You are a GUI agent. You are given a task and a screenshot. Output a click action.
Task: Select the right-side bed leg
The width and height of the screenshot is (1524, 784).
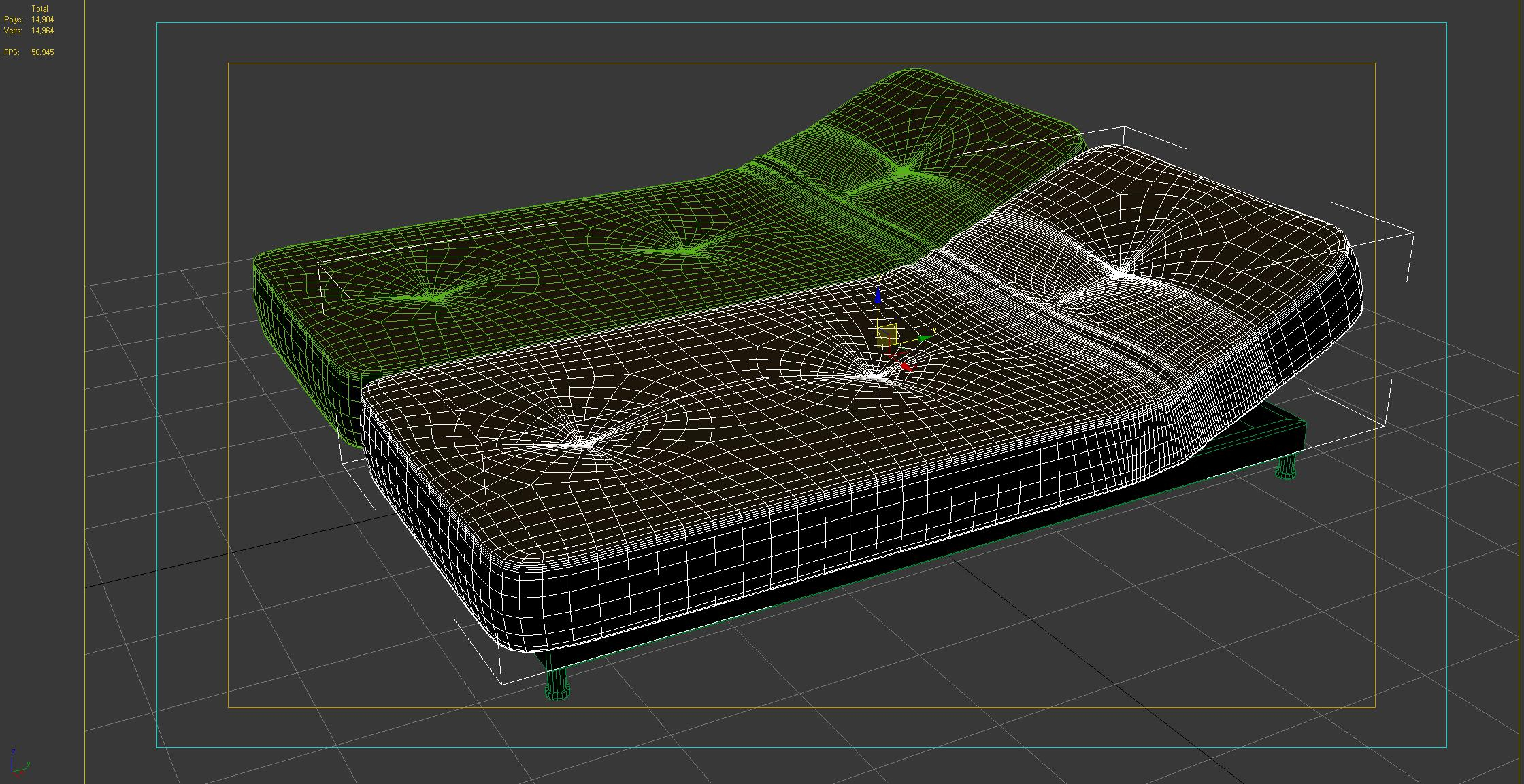pos(1285,466)
